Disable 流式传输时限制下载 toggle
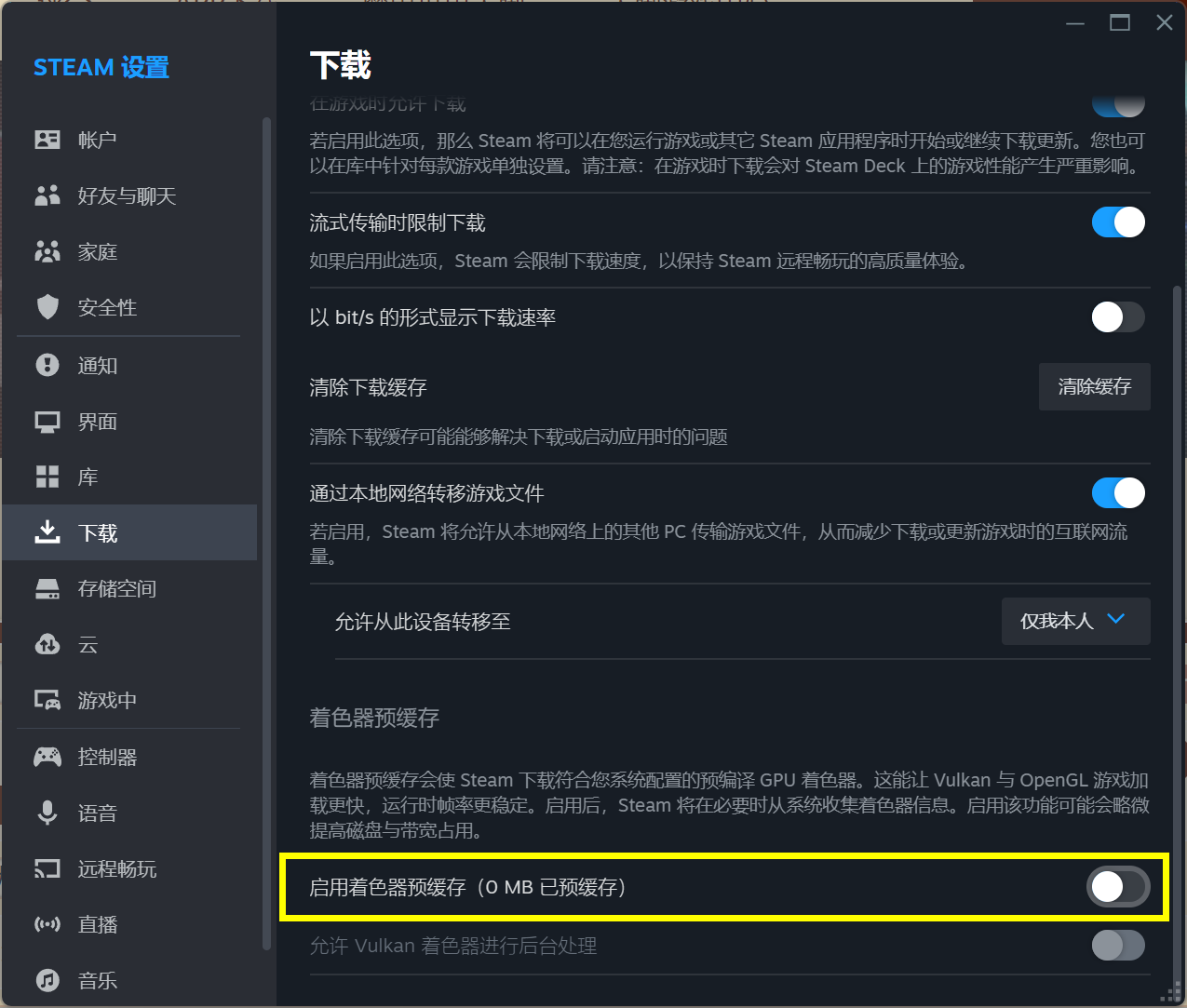1187x1008 pixels. (1118, 222)
